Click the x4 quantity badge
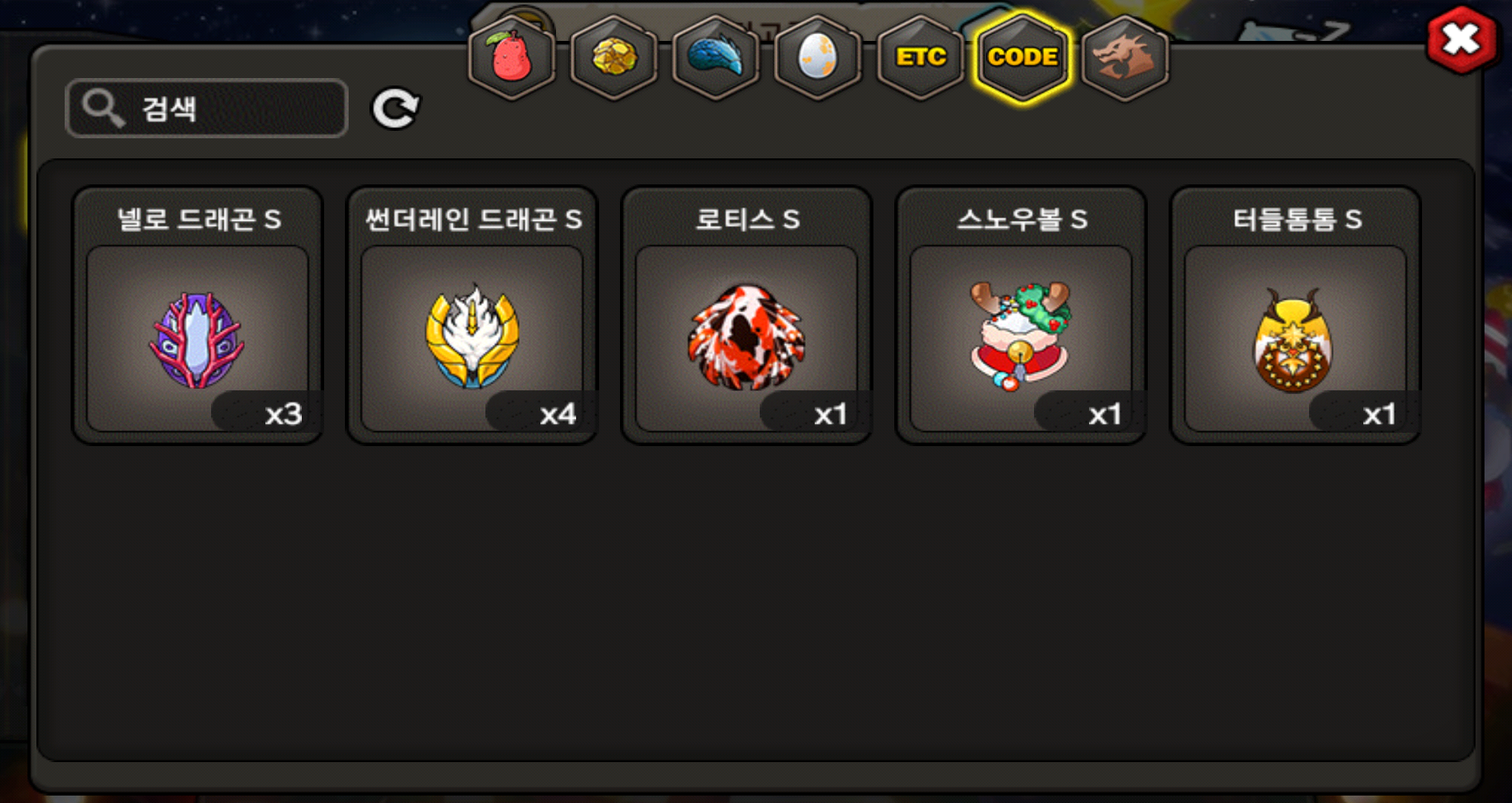The height and width of the screenshot is (803, 1512). [541, 413]
